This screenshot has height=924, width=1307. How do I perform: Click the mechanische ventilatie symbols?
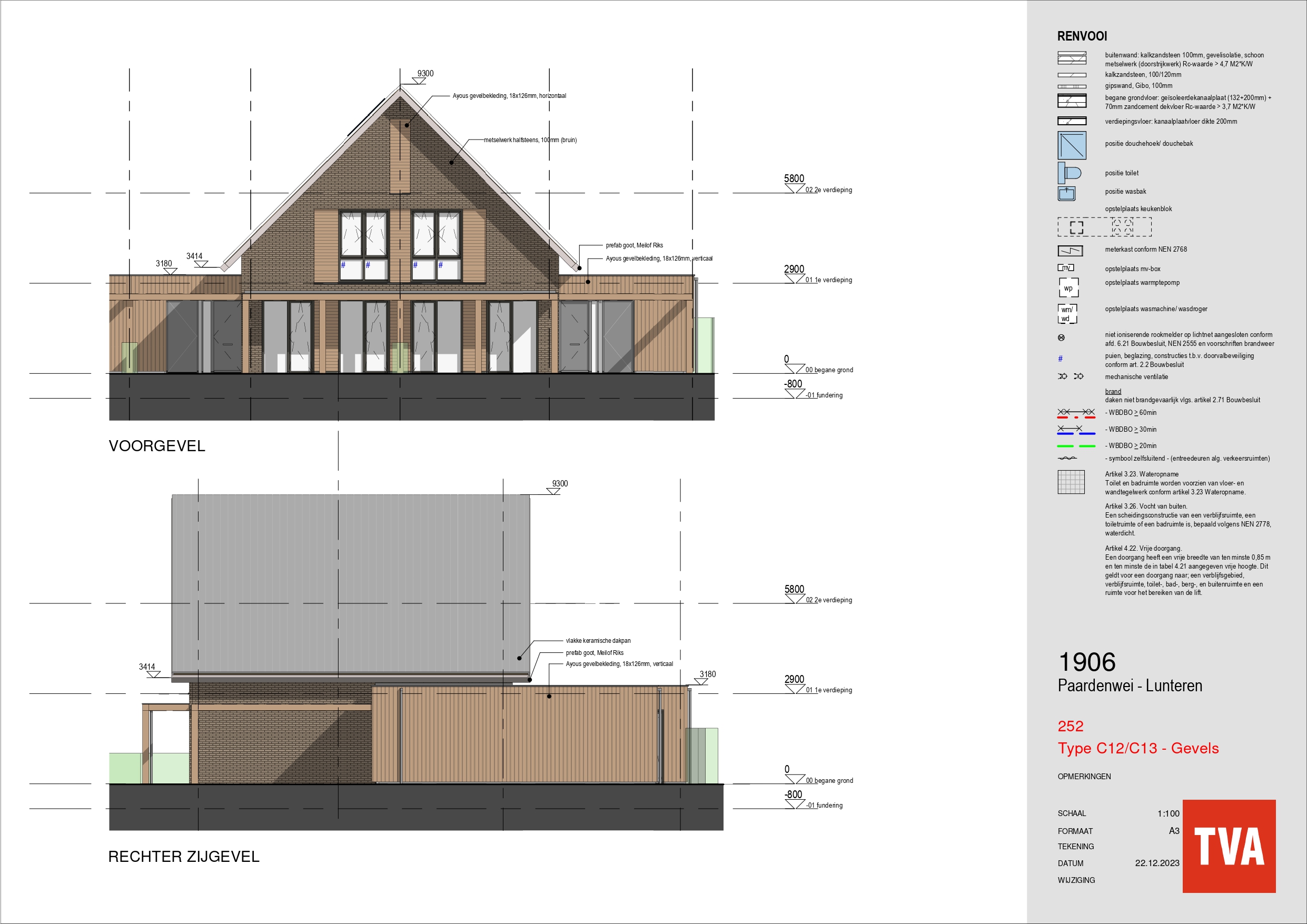point(1070,376)
